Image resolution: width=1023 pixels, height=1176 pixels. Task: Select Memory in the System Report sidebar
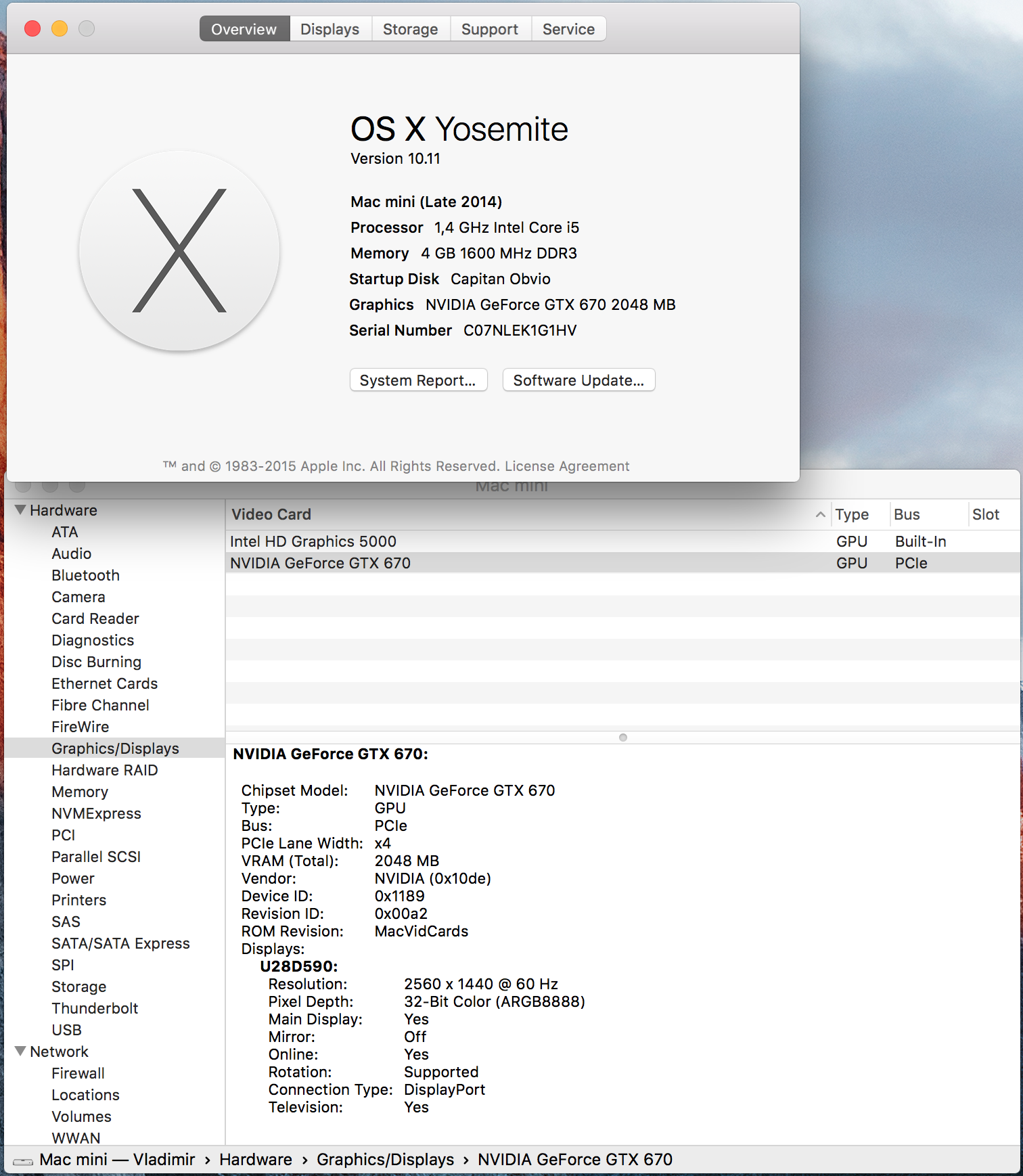click(80, 792)
